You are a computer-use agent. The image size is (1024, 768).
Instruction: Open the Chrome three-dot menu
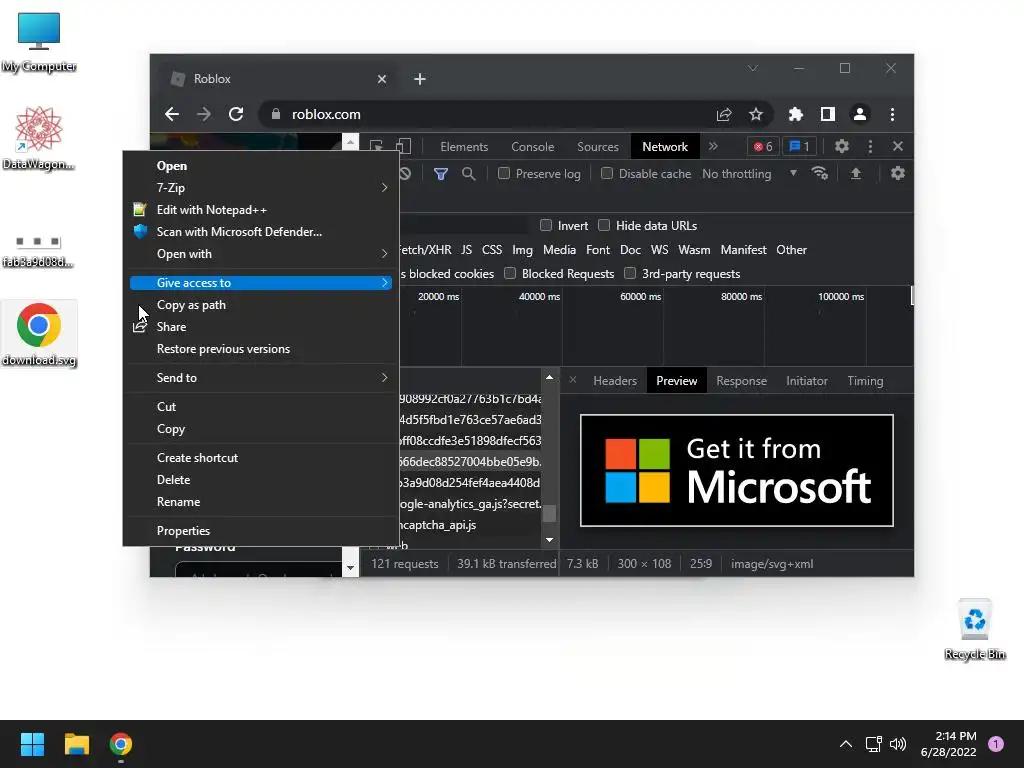click(x=892, y=114)
